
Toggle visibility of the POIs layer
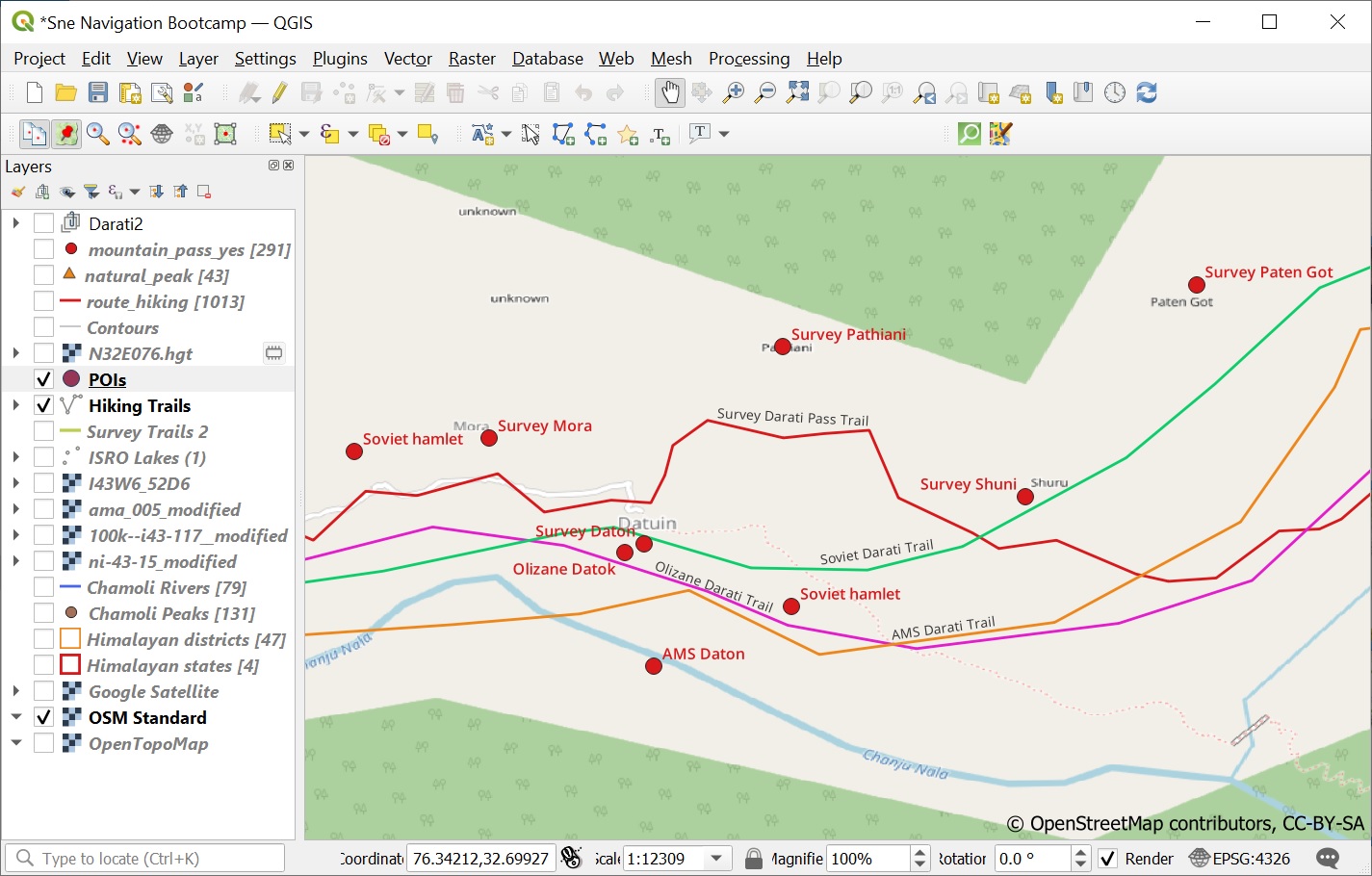pos(43,379)
